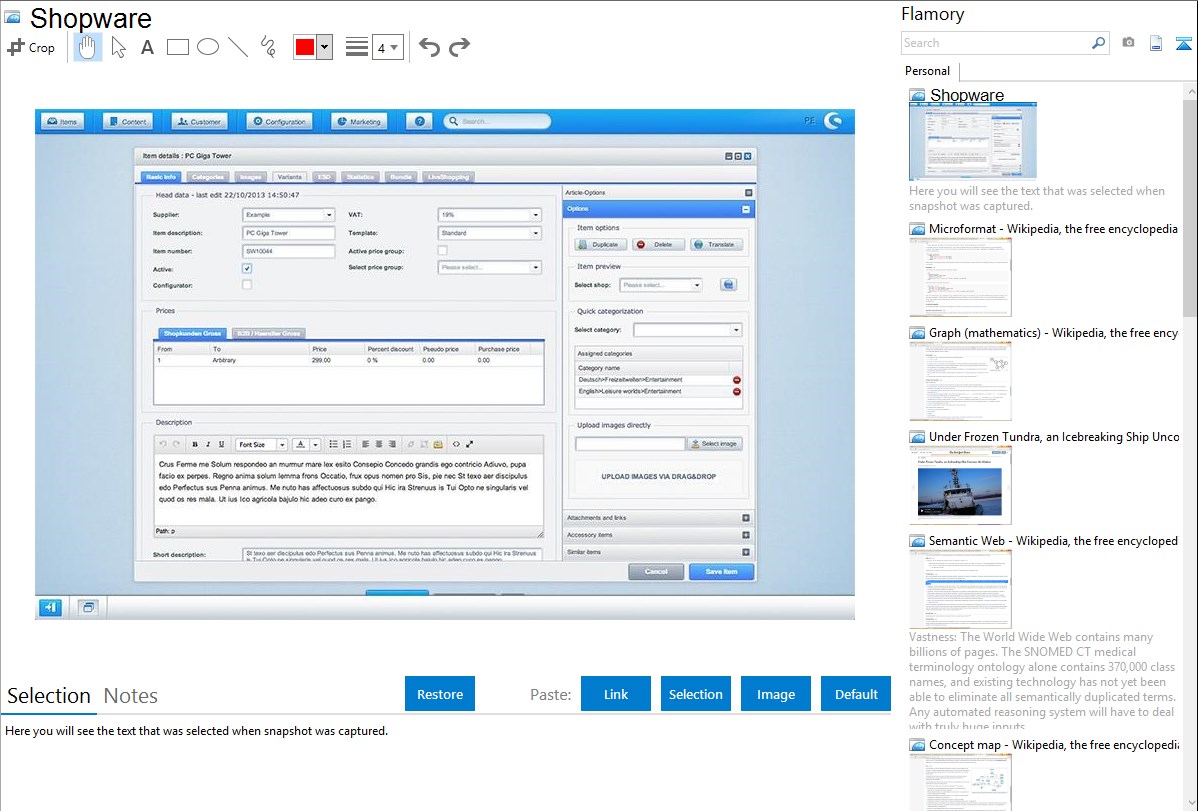This screenshot has width=1198, height=811.
Task: Toggle the Configurator checkbox in item details
Action: (x=247, y=285)
